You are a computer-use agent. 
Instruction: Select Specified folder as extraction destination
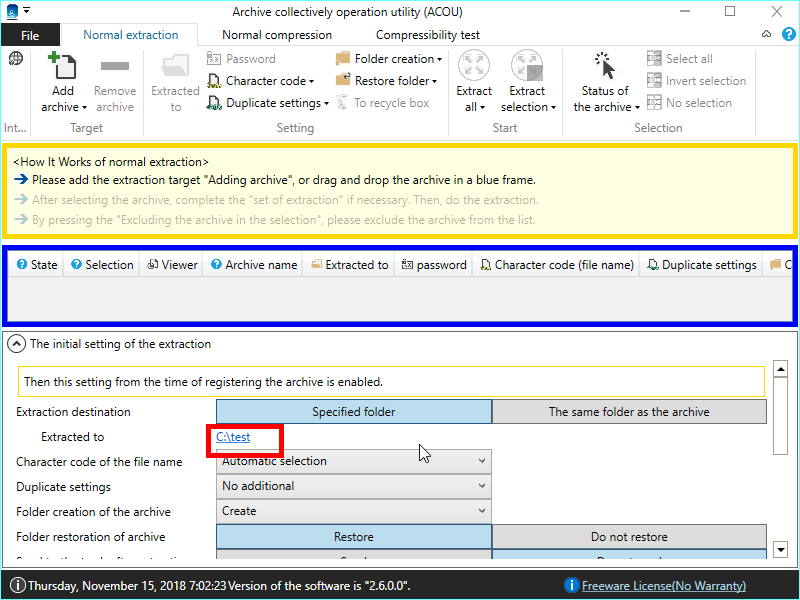click(354, 411)
